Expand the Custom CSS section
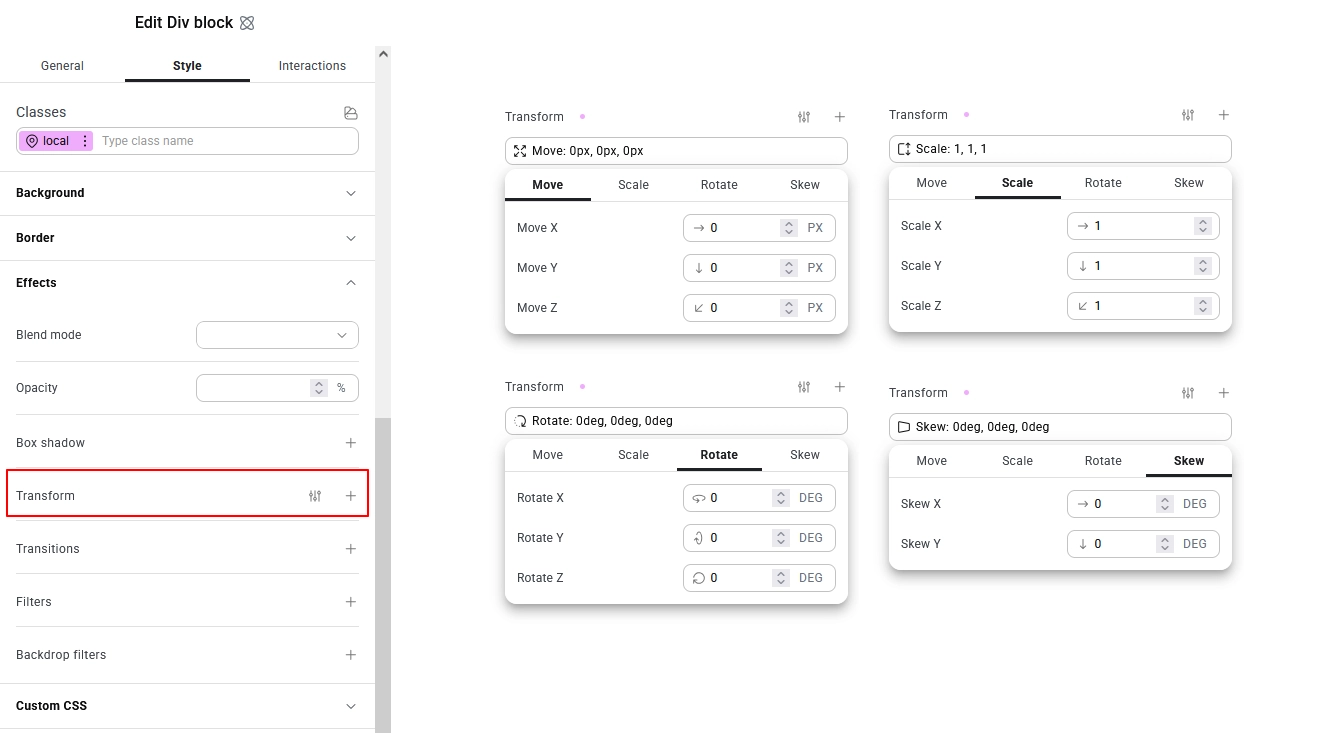Image resolution: width=1341 pixels, height=733 pixels. tap(351, 705)
